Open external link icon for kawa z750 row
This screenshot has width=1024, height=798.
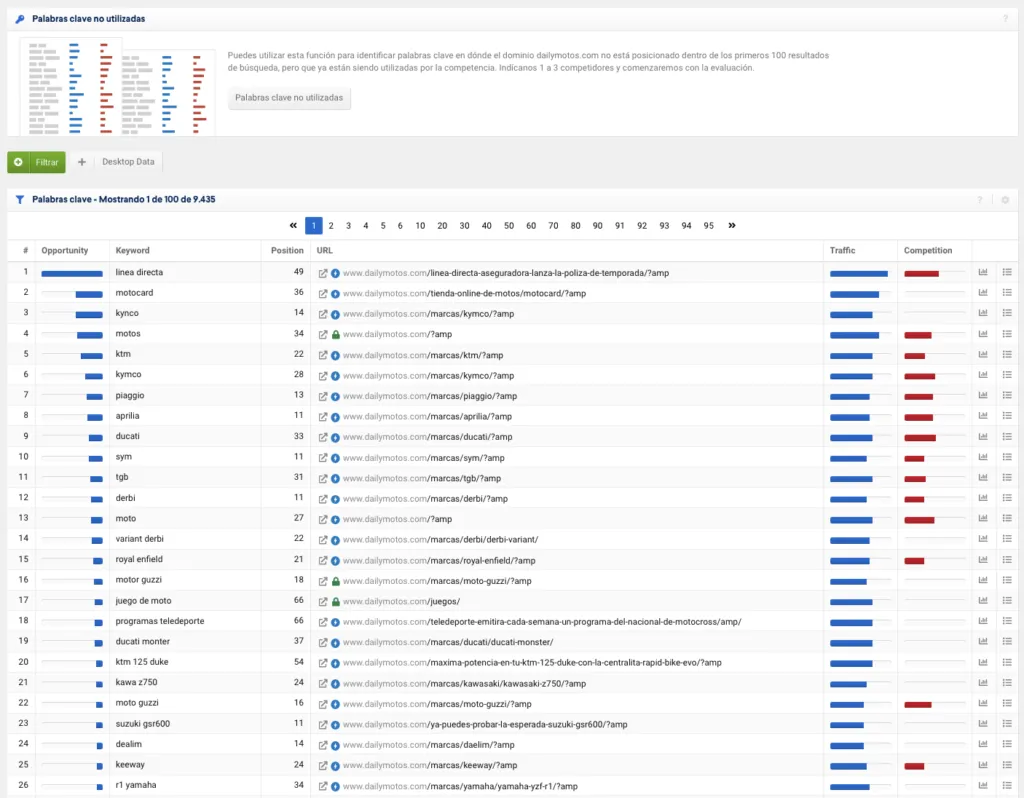coord(323,684)
